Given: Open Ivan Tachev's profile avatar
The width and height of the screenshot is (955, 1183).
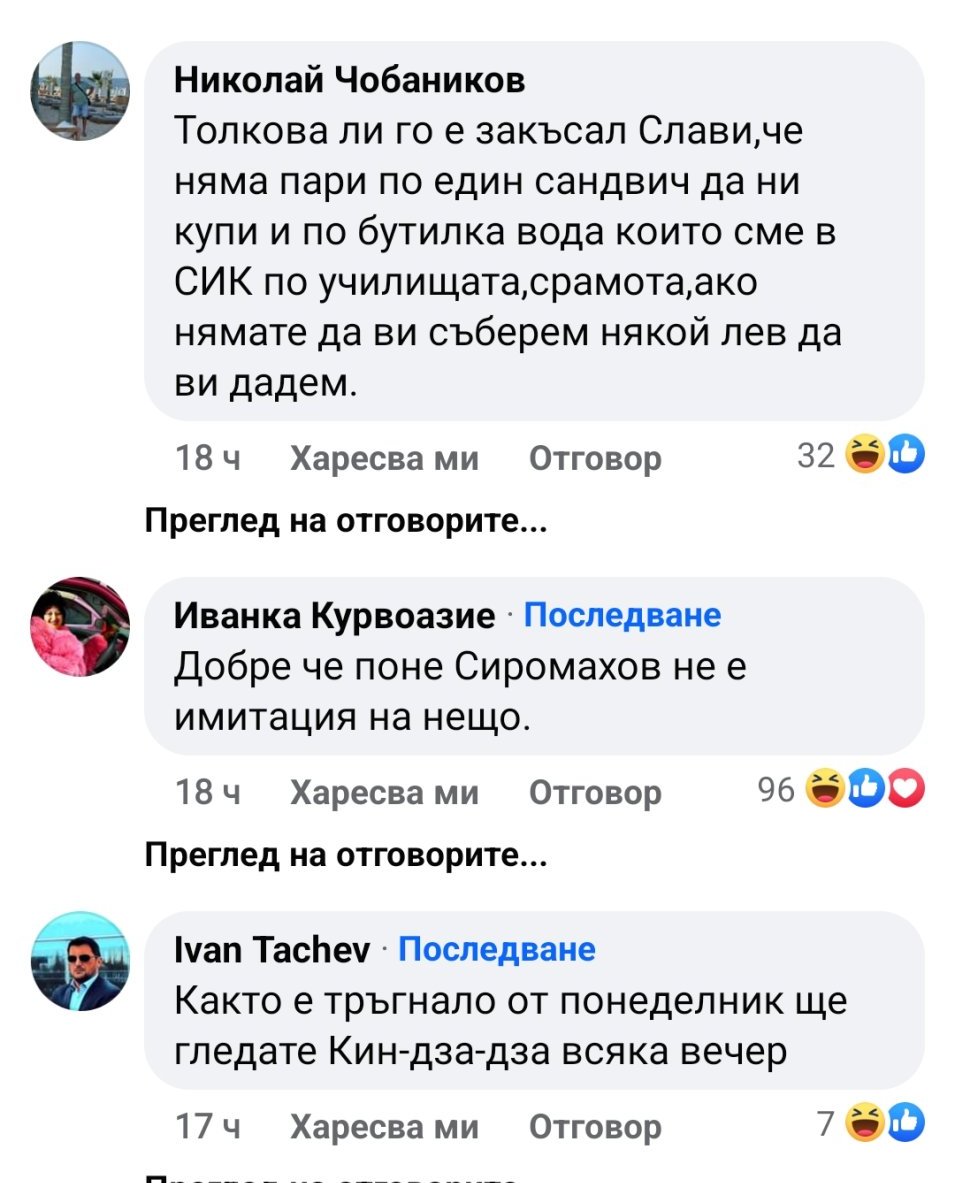Looking at the screenshot, I should pyautogui.click(x=81, y=962).
